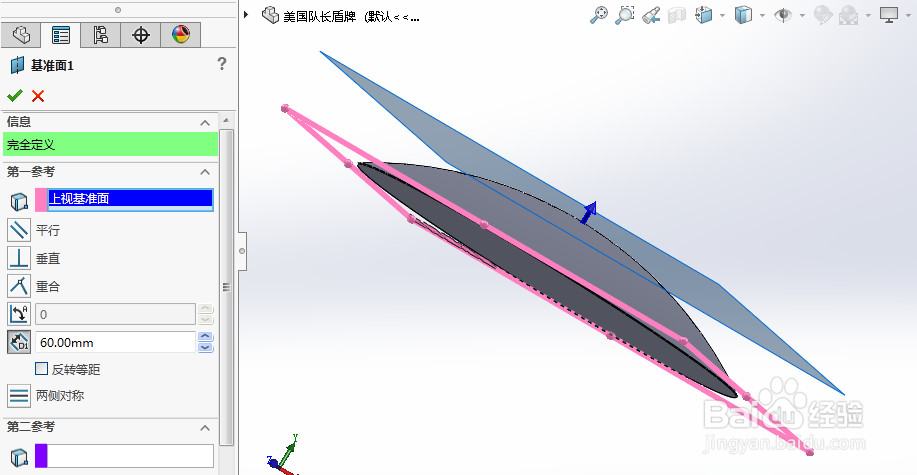The image size is (917, 475).
Task: Toggle the angle constraint icon
Action: (x=19, y=314)
